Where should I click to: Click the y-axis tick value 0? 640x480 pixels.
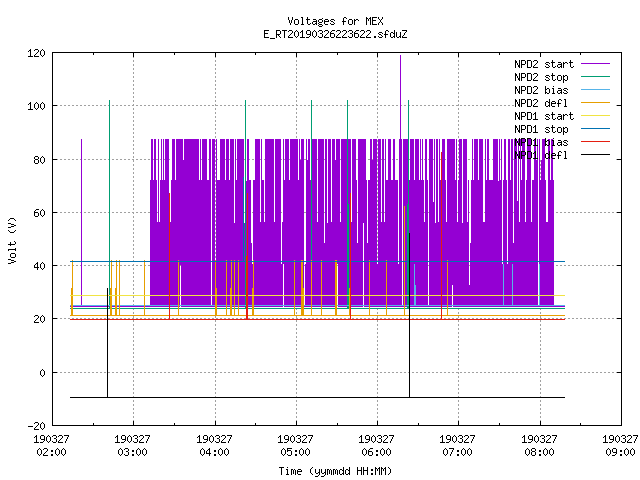click(42, 373)
